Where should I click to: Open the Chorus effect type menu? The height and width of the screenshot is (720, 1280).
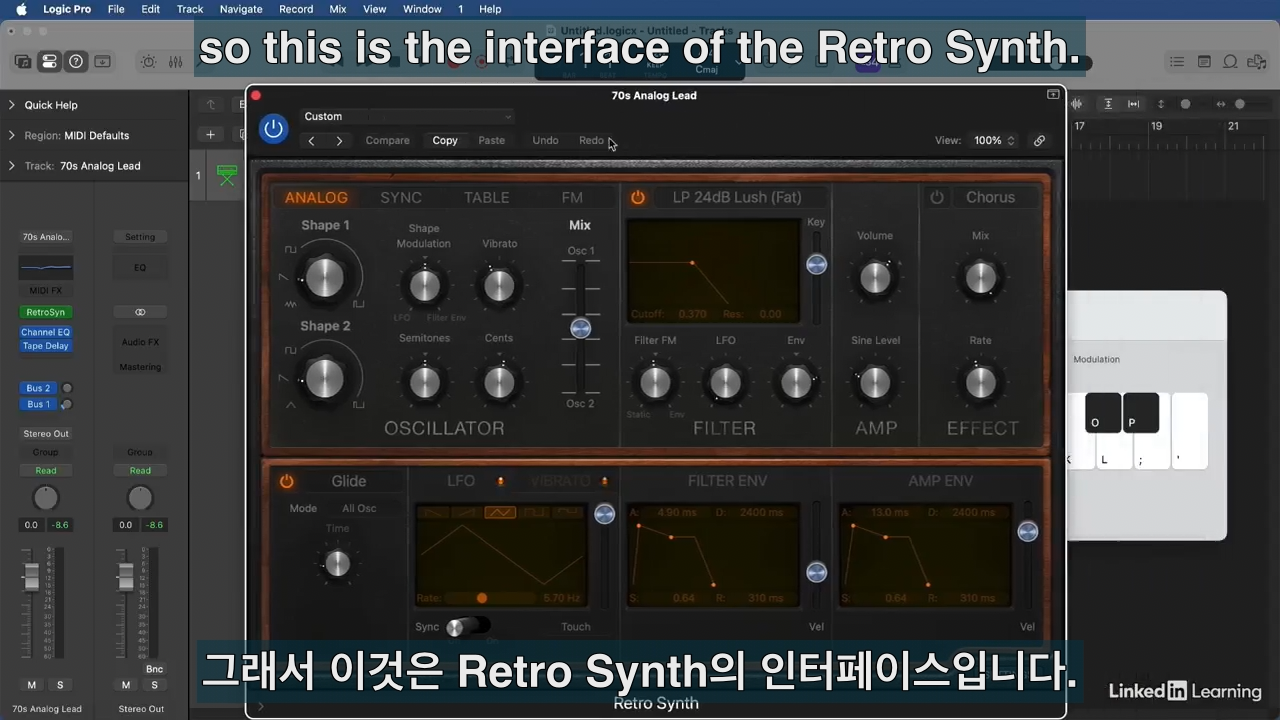990,197
